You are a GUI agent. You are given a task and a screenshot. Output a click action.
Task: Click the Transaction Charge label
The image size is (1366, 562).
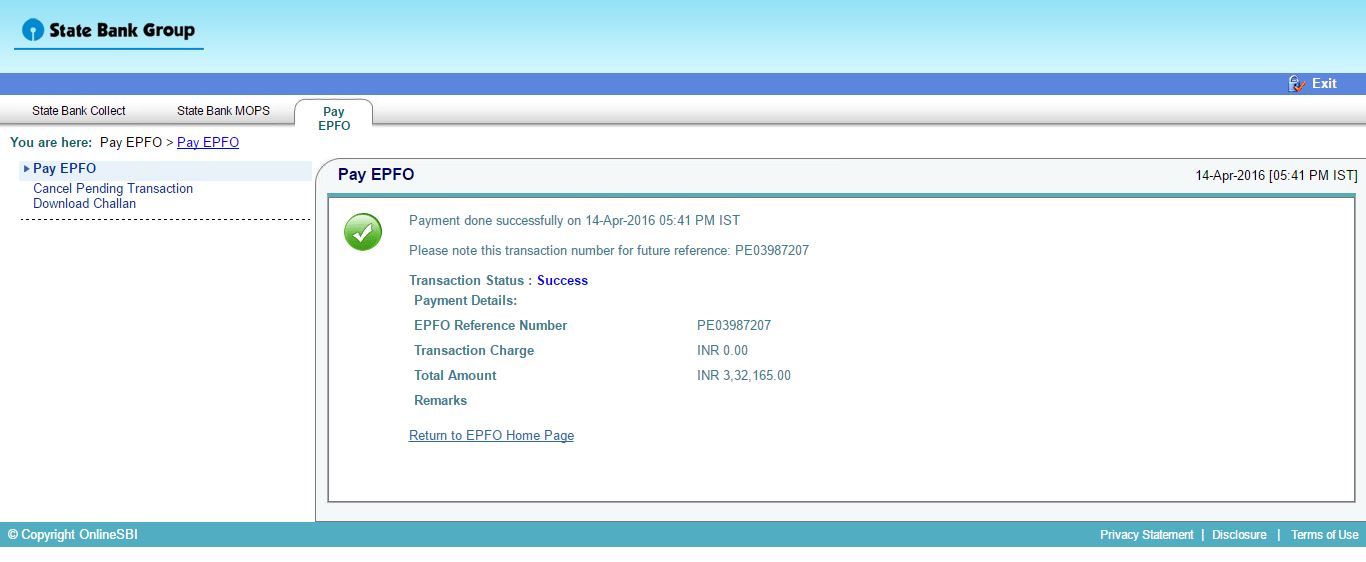click(474, 351)
